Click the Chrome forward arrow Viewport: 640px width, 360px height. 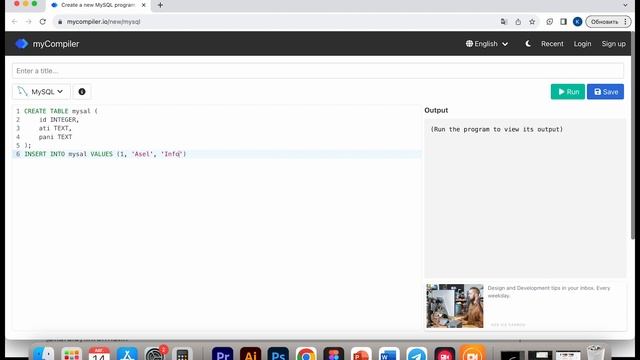tap(29, 22)
